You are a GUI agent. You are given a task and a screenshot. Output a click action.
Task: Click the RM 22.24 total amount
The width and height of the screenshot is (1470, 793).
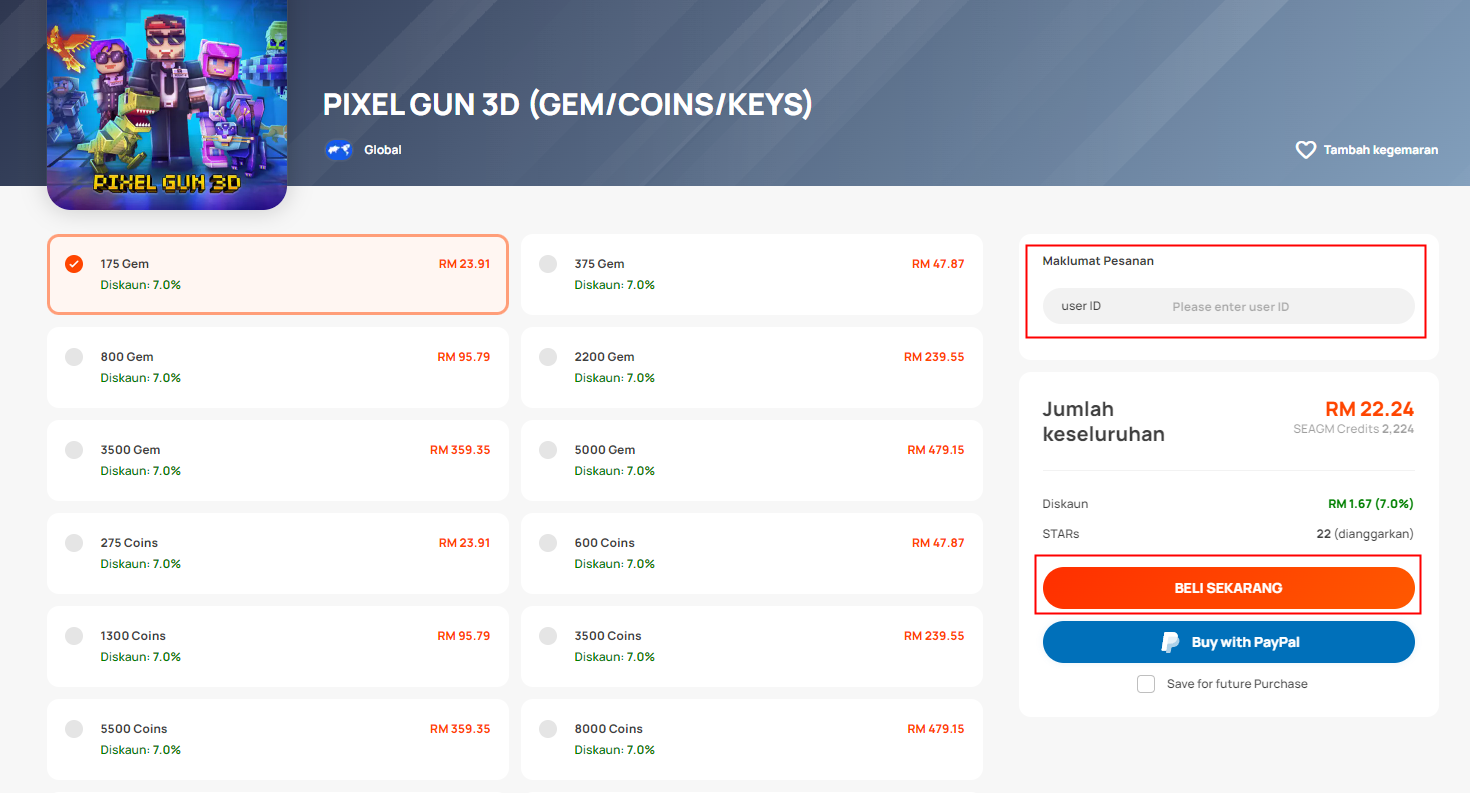(x=1369, y=409)
